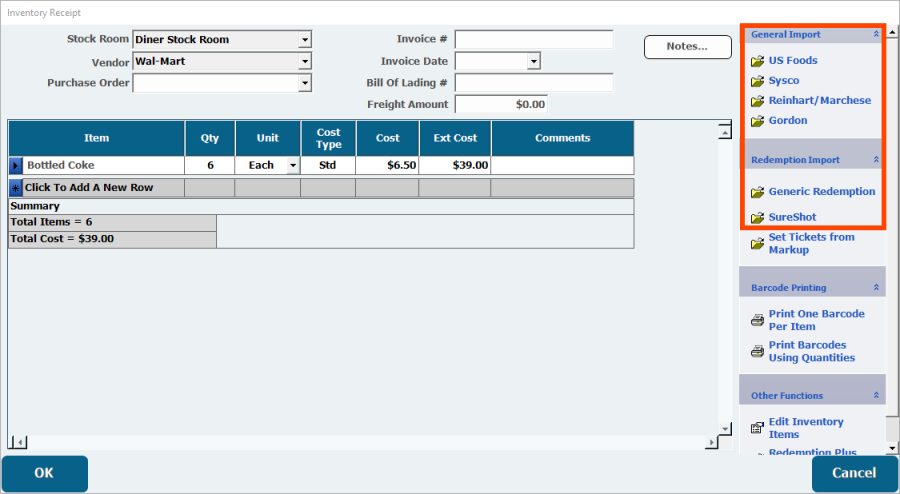900x494 pixels.
Task: Click the Edit Inventory Items icon
Action: (x=757, y=428)
